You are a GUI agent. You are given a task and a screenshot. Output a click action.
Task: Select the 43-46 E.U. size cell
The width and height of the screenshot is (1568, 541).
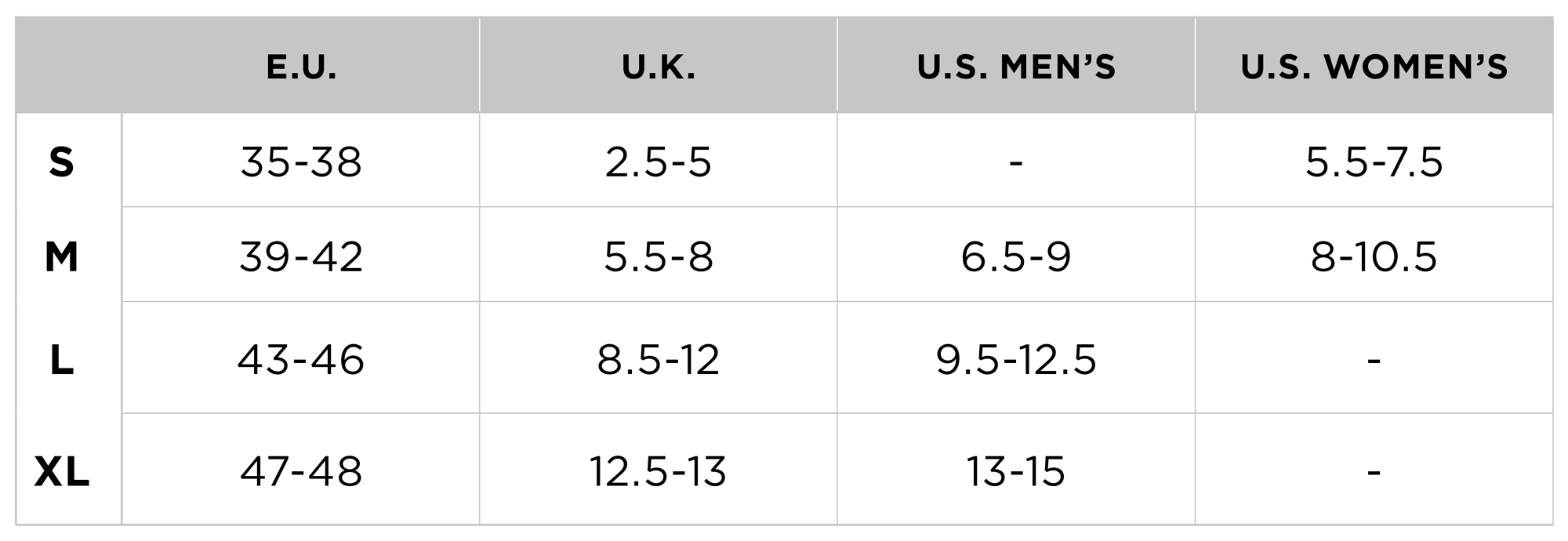point(301,360)
